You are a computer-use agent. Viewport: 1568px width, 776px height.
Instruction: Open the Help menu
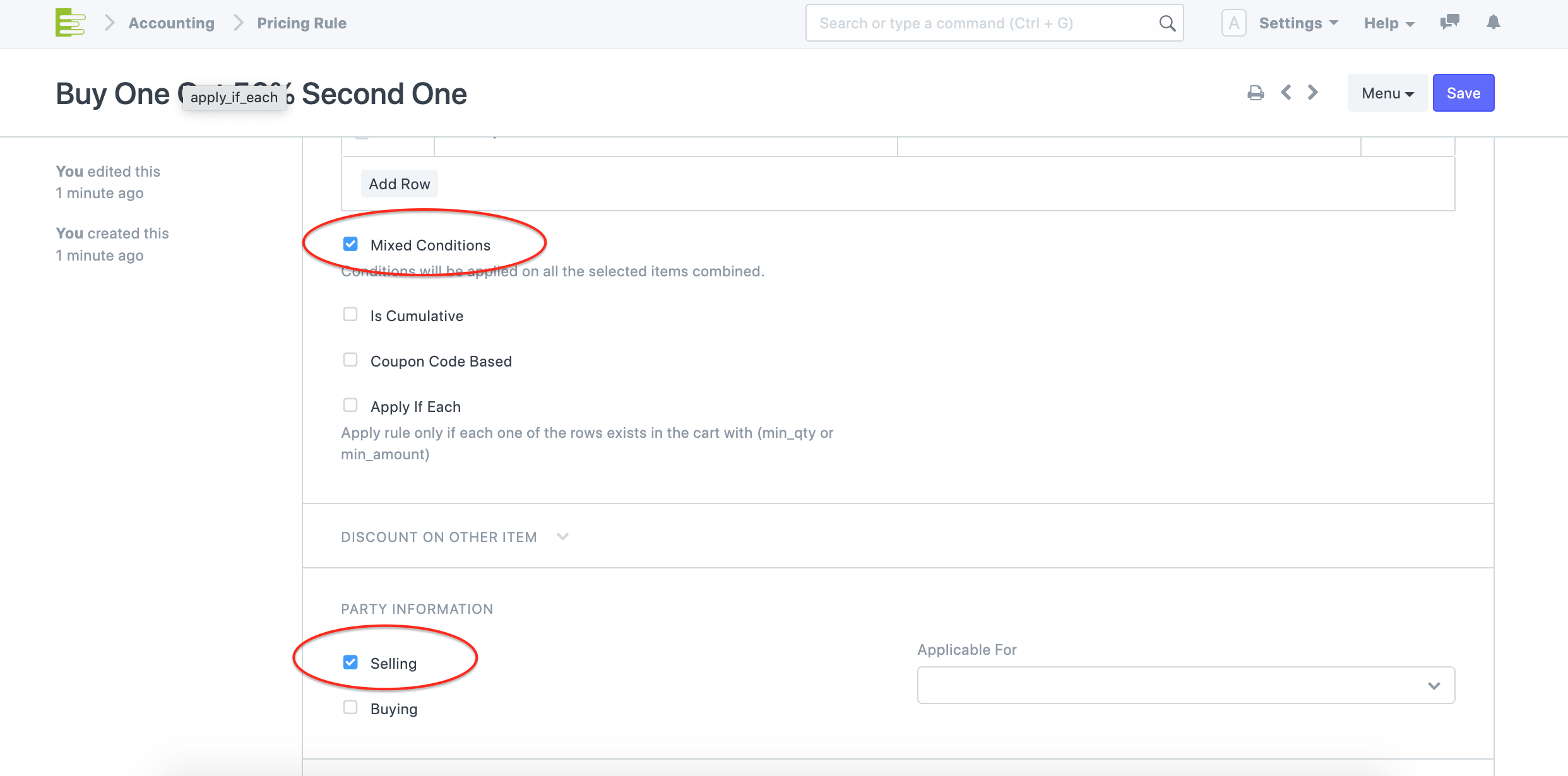click(x=1389, y=23)
